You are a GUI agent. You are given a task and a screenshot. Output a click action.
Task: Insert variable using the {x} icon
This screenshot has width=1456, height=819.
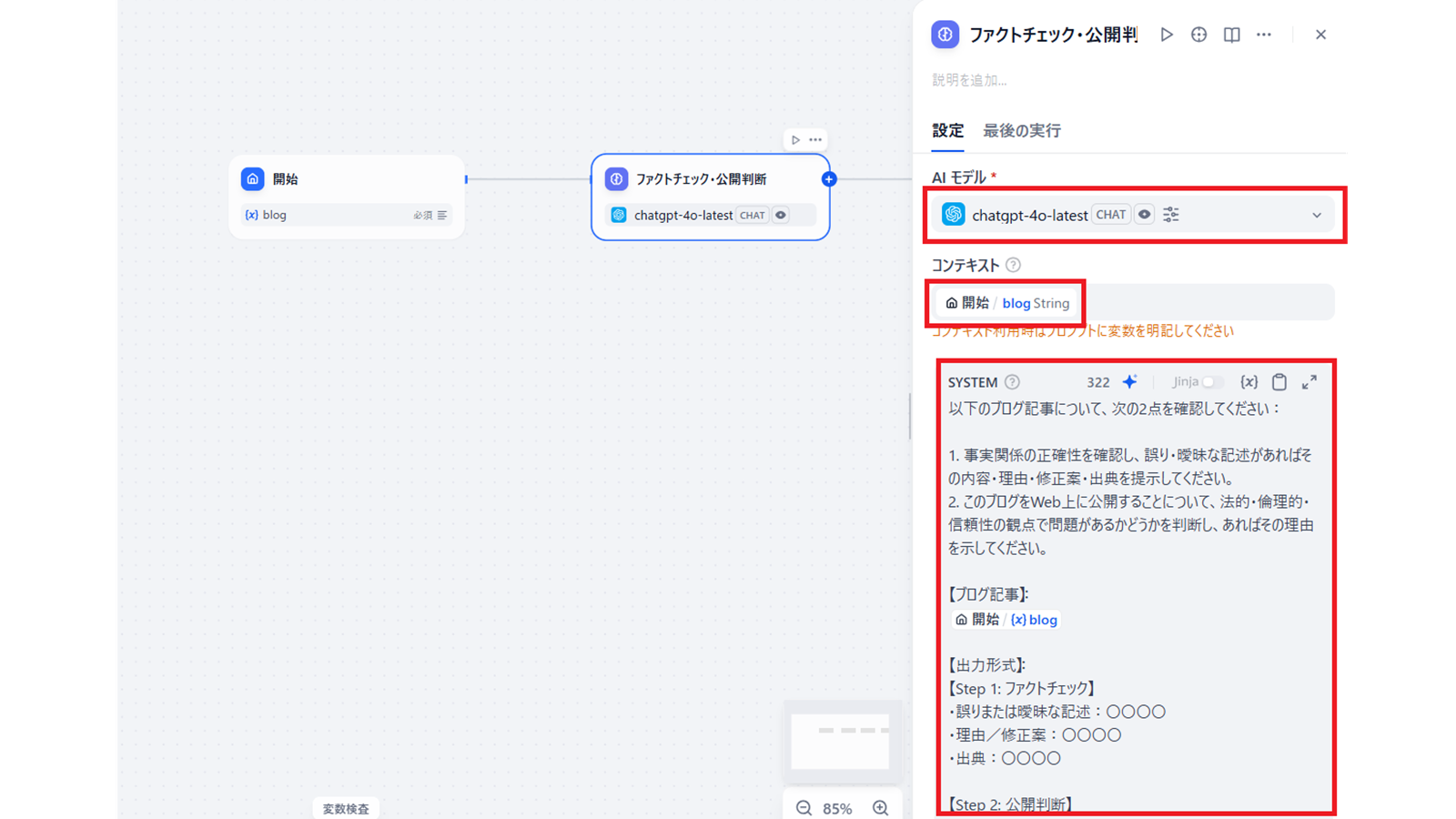pos(1249,382)
